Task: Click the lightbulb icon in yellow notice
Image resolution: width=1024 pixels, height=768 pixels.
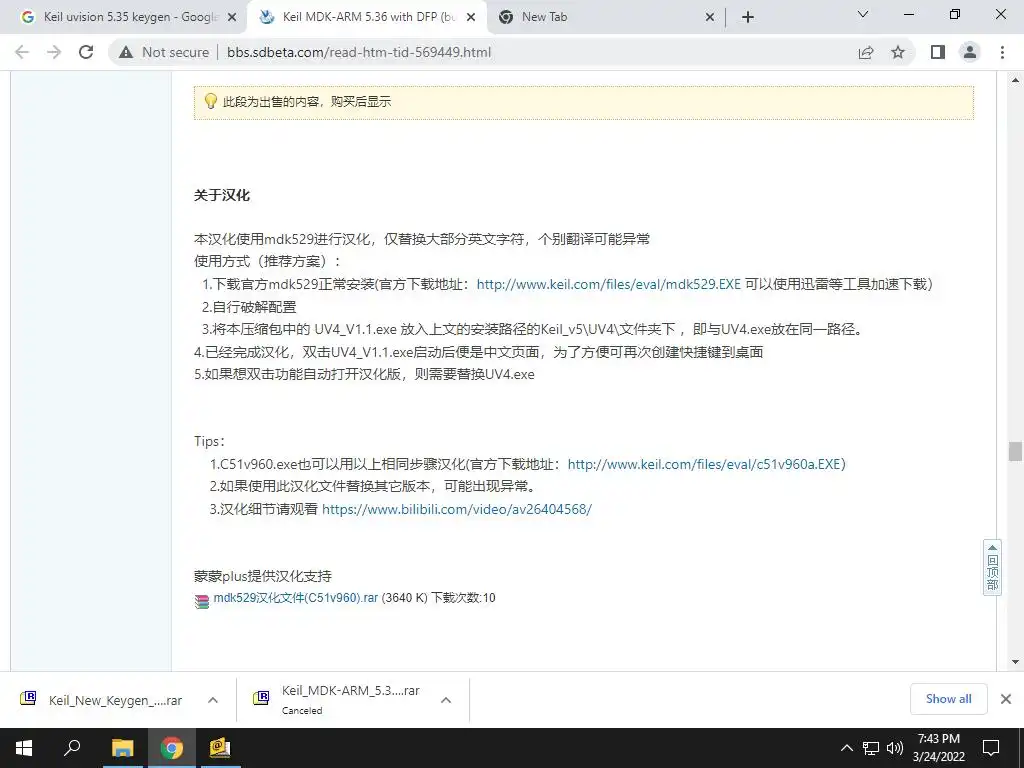Action: 210,101
